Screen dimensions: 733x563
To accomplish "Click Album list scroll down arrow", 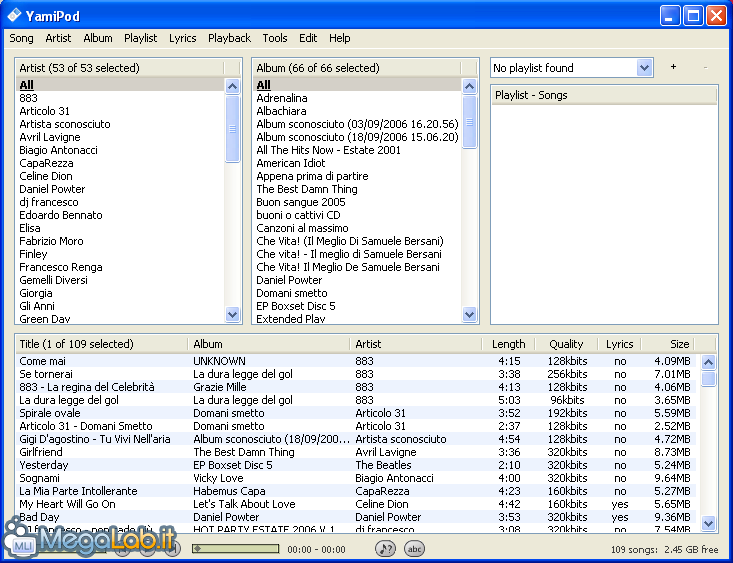I will pyautogui.click(x=469, y=314).
